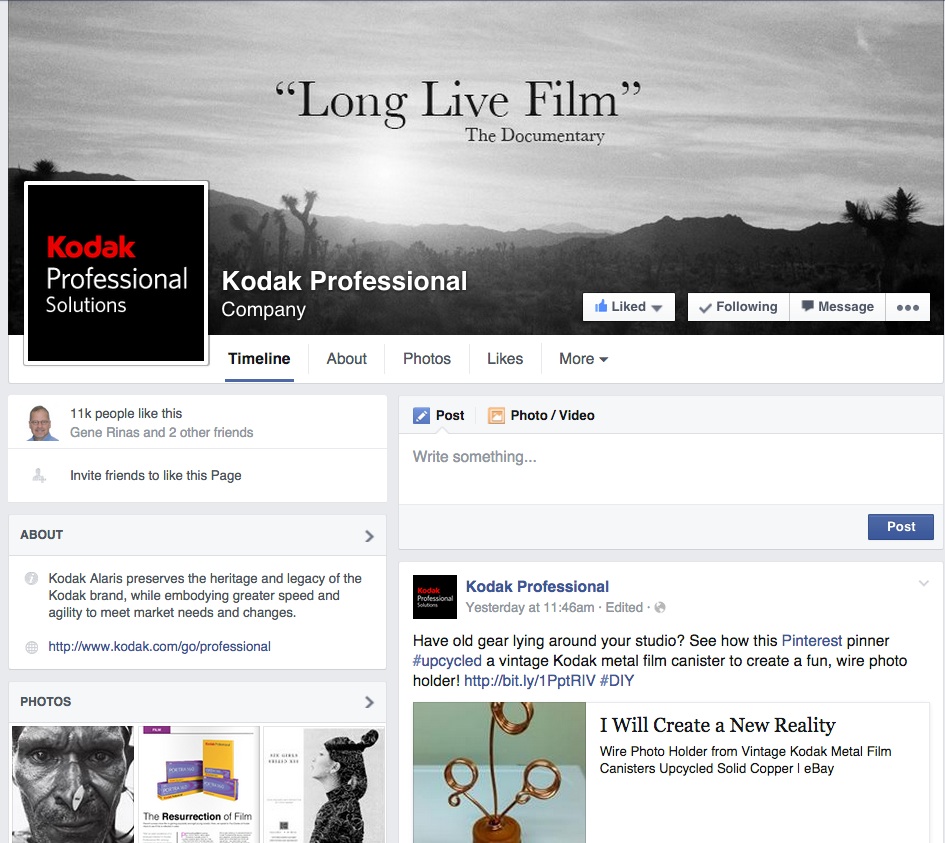Click the Kodak Professional page title
Viewport: 945px width, 843px height.
click(x=344, y=281)
